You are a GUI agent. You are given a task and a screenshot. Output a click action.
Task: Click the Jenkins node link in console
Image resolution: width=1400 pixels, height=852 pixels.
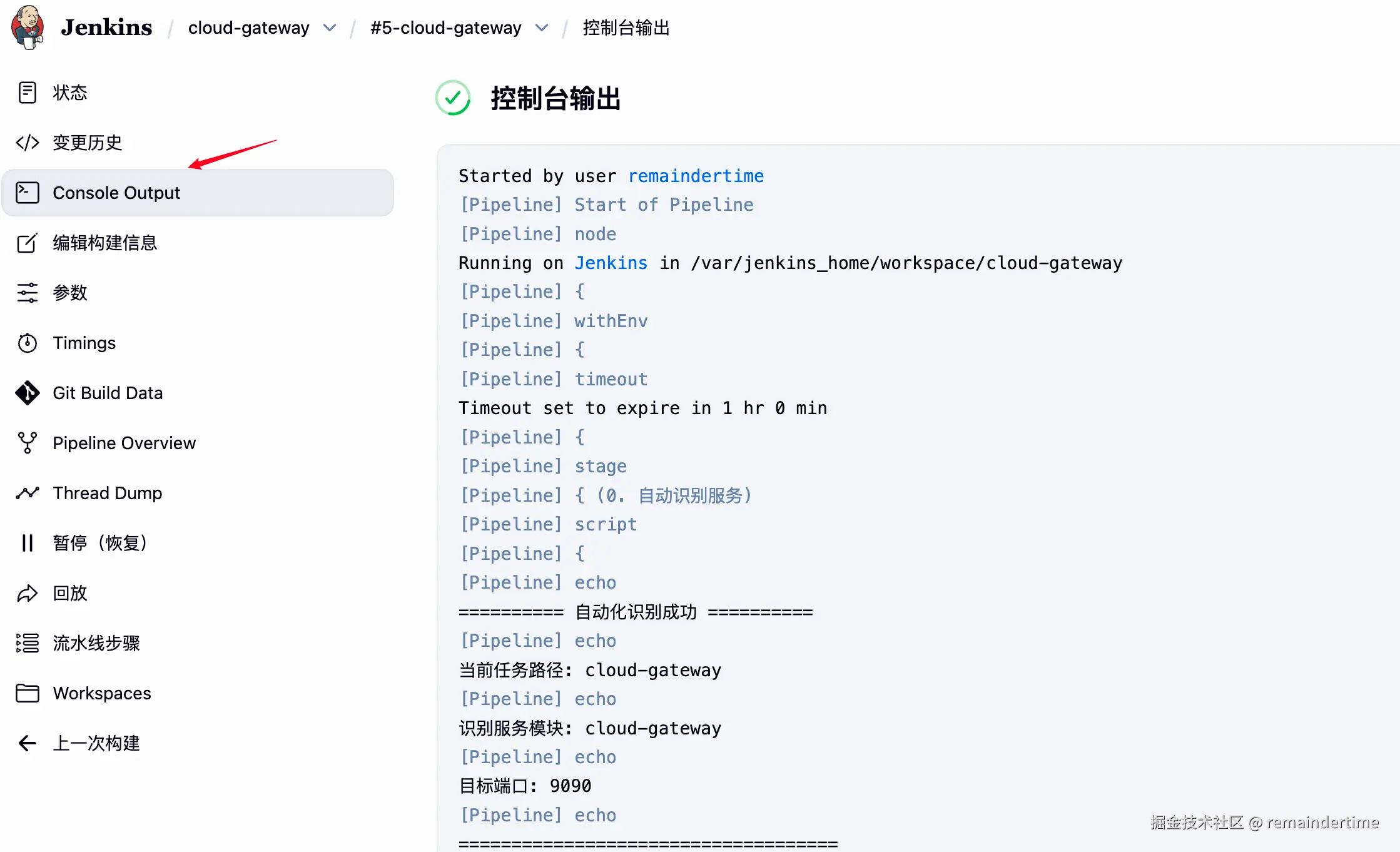(611, 263)
